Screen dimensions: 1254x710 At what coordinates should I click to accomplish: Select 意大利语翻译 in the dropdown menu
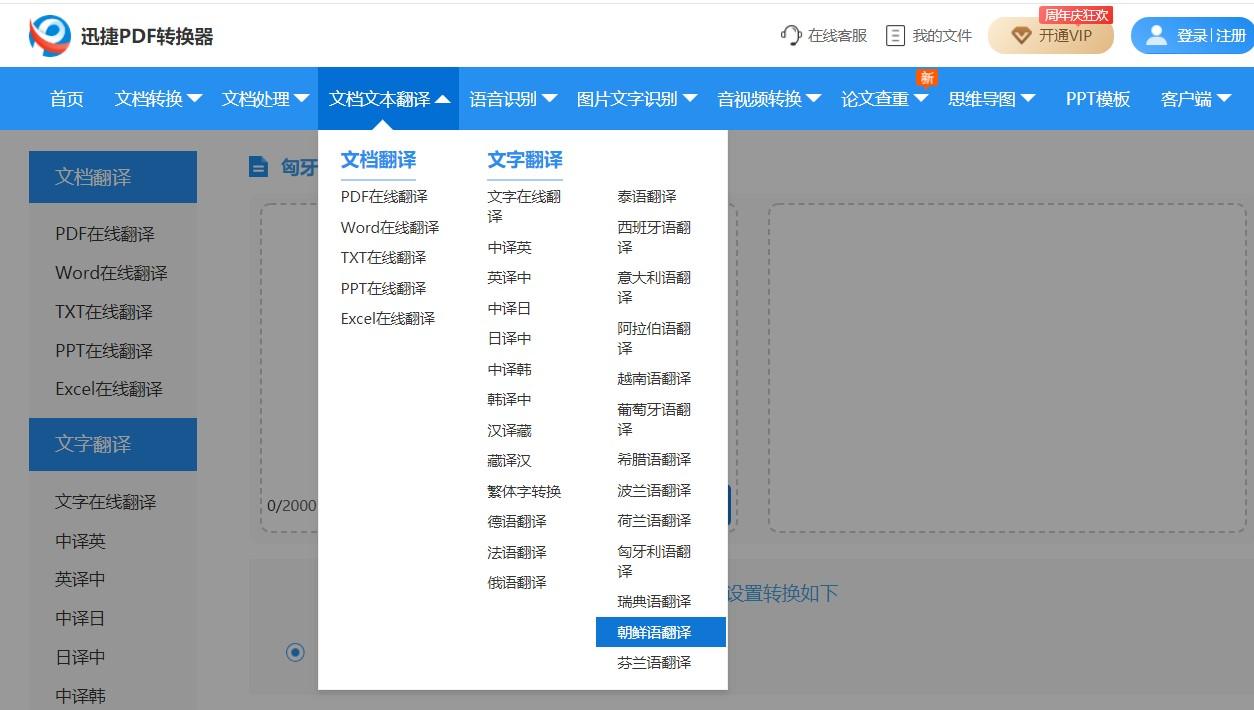click(x=654, y=287)
